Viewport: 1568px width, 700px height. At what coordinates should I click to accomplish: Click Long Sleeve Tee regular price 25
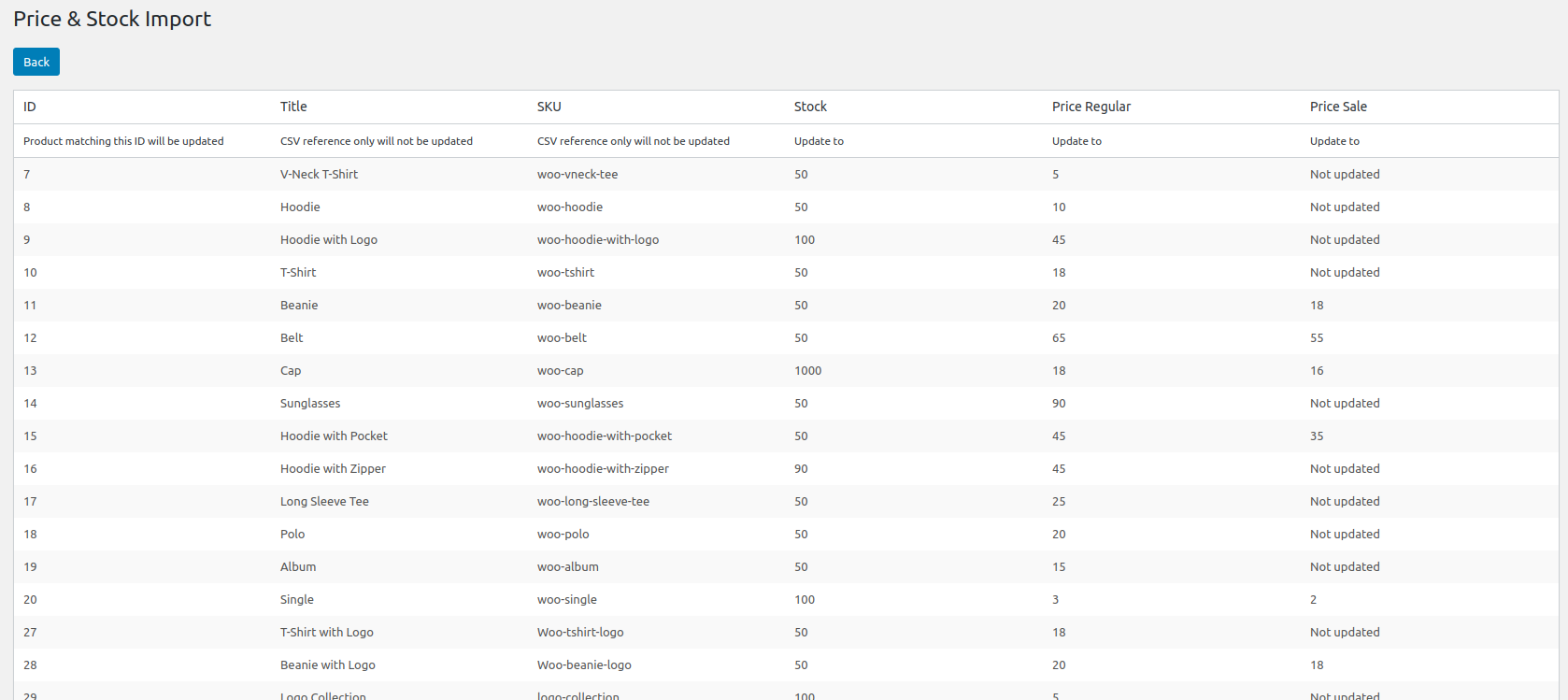1059,501
